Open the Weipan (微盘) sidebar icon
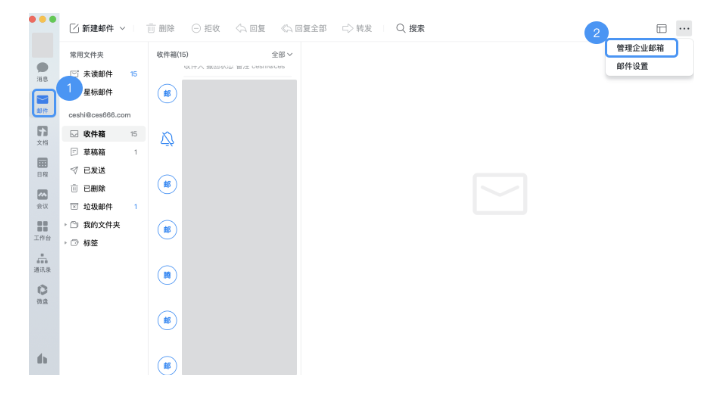723x398 pixels. pyautogui.click(x=42, y=294)
